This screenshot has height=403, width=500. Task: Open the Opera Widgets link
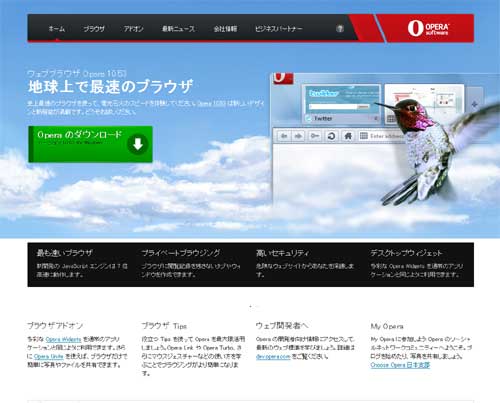63,339
